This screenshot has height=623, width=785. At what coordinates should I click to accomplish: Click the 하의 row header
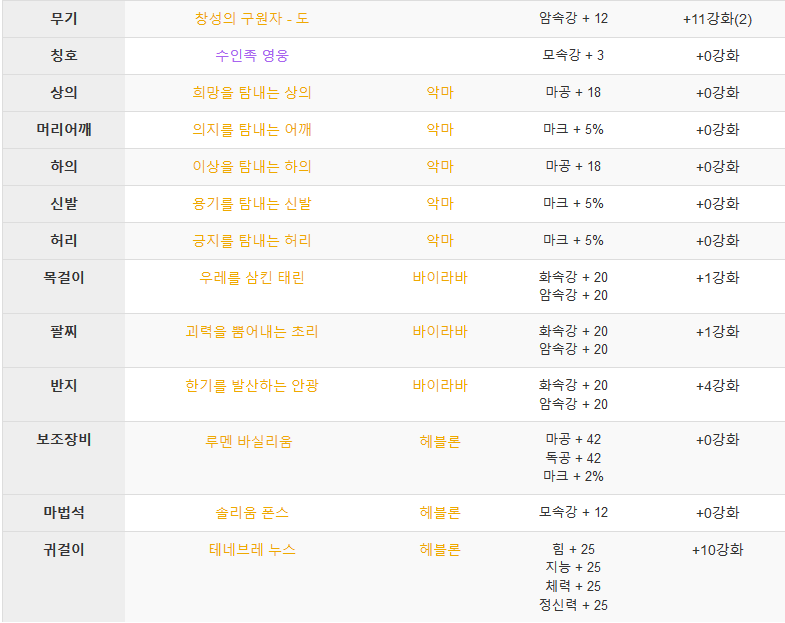point(64,167)
